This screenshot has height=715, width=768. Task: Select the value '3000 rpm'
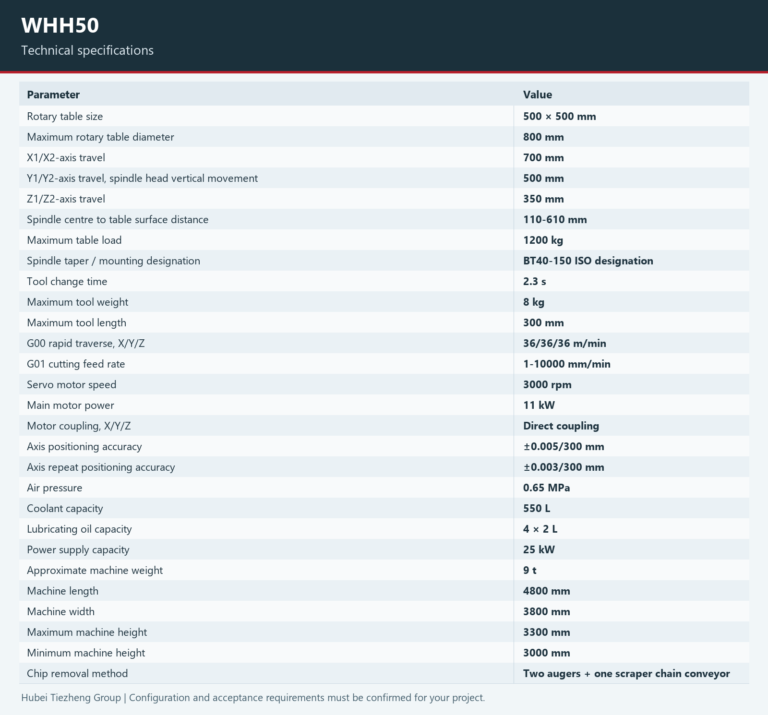pos(547,385)
